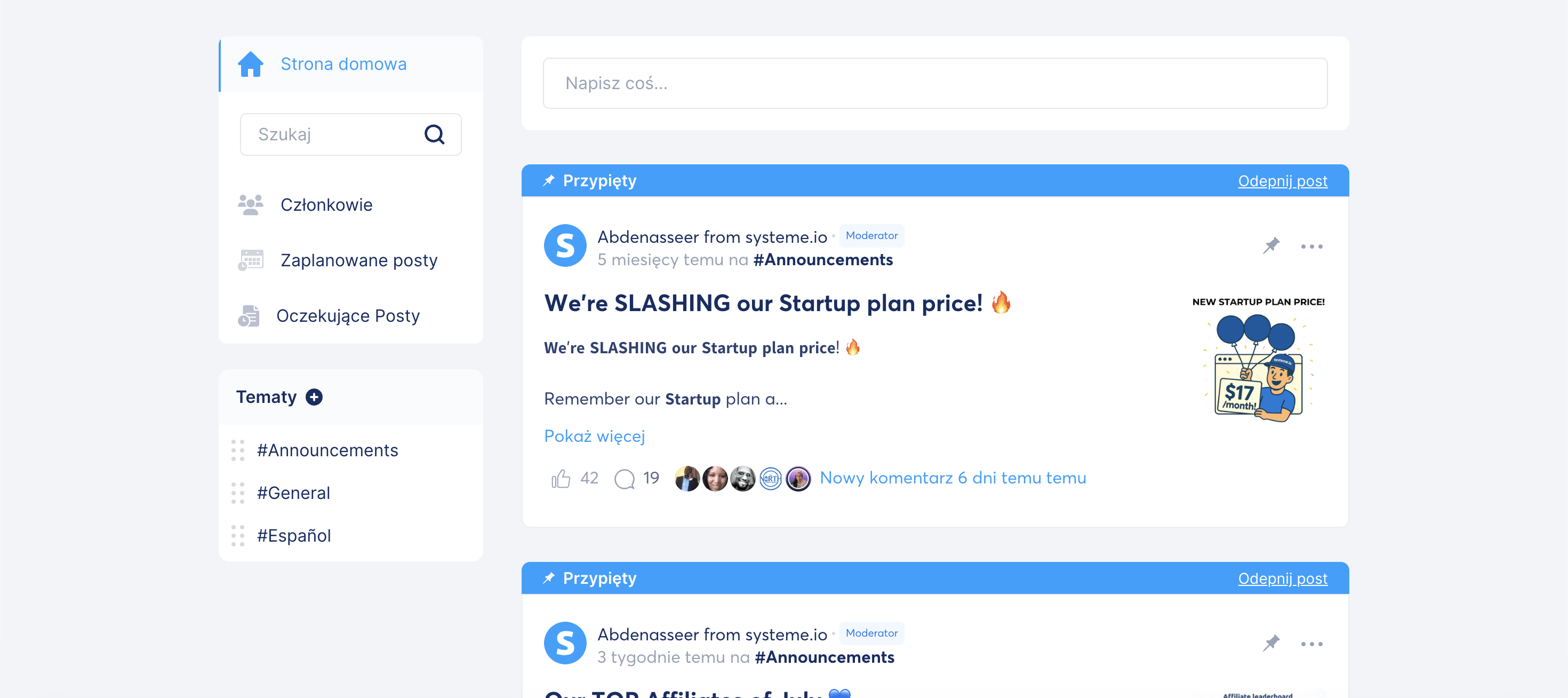Image resolution: width=1568 pixels, height=698 pixels.
Task: Open comments on the Startup plan post
Action: tap(625, 479)
